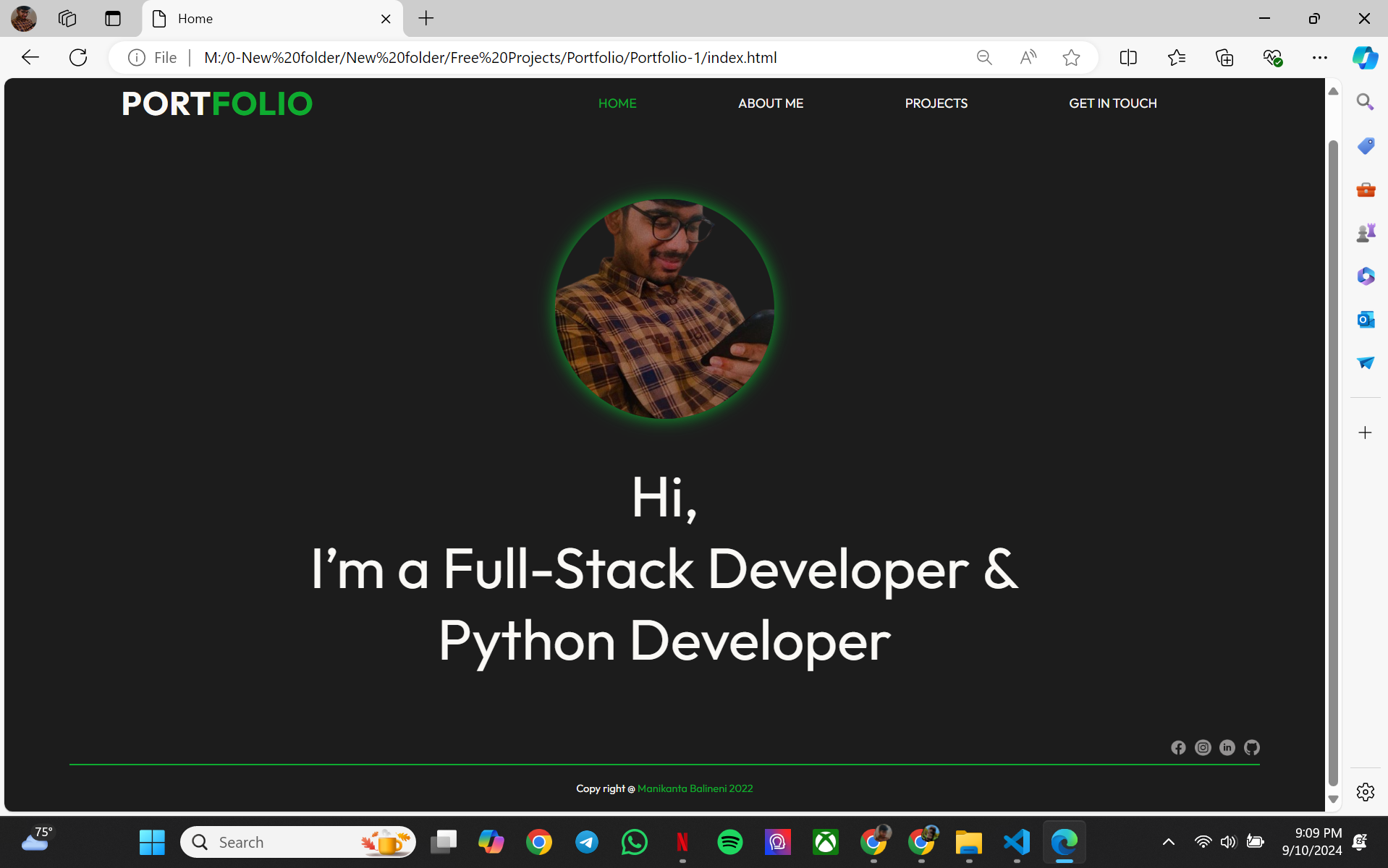Go to the GET IN TOUCH nav item

1113,103
